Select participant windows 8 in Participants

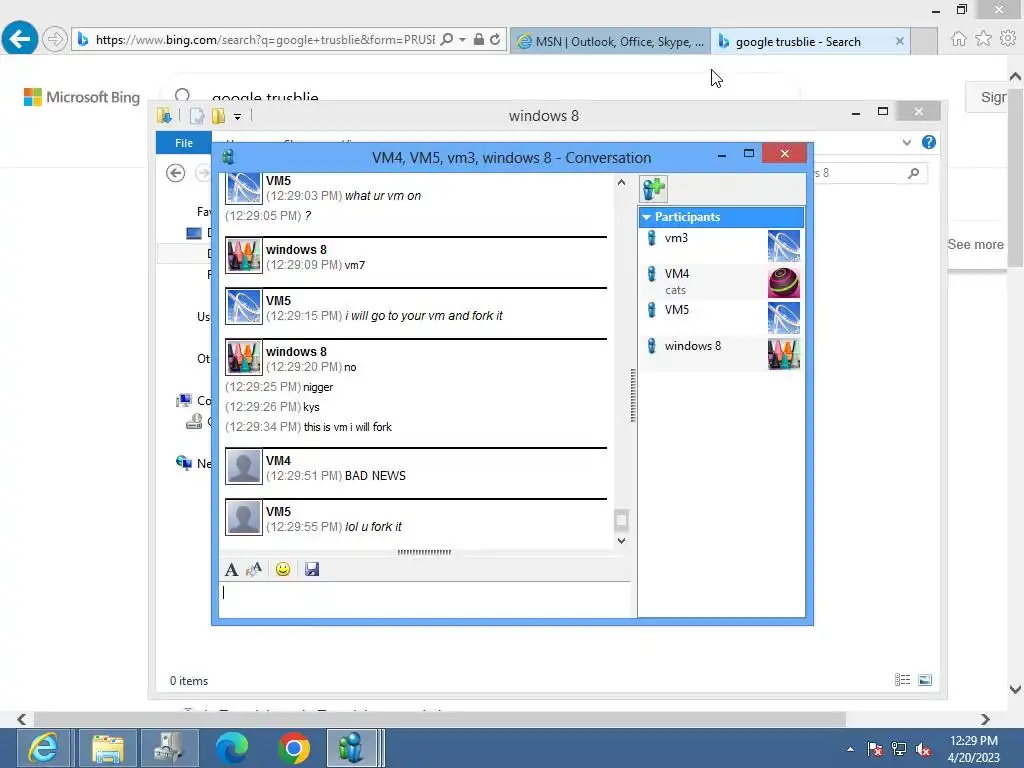click(721, 353)
